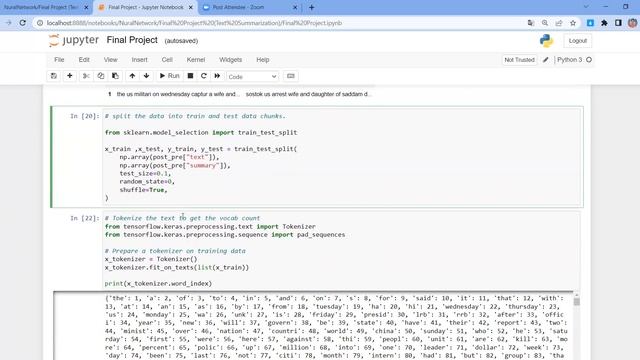The image size is (640, 360).
Task: Click the Jupyter logo
Action: pos(73,40)
